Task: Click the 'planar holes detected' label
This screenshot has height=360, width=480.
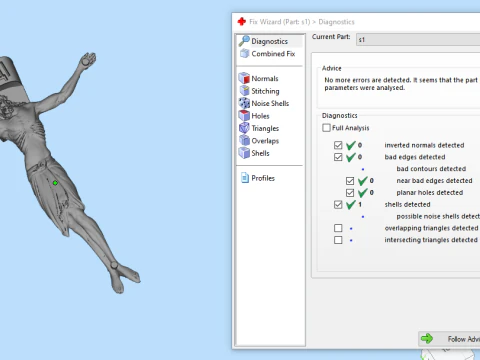Action: pyautogui.click(x=430, y=193)
